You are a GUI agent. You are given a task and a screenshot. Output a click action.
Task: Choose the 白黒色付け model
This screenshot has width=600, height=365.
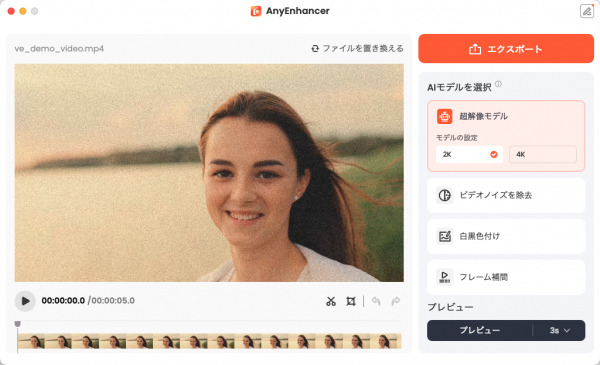tap(506, 236)
